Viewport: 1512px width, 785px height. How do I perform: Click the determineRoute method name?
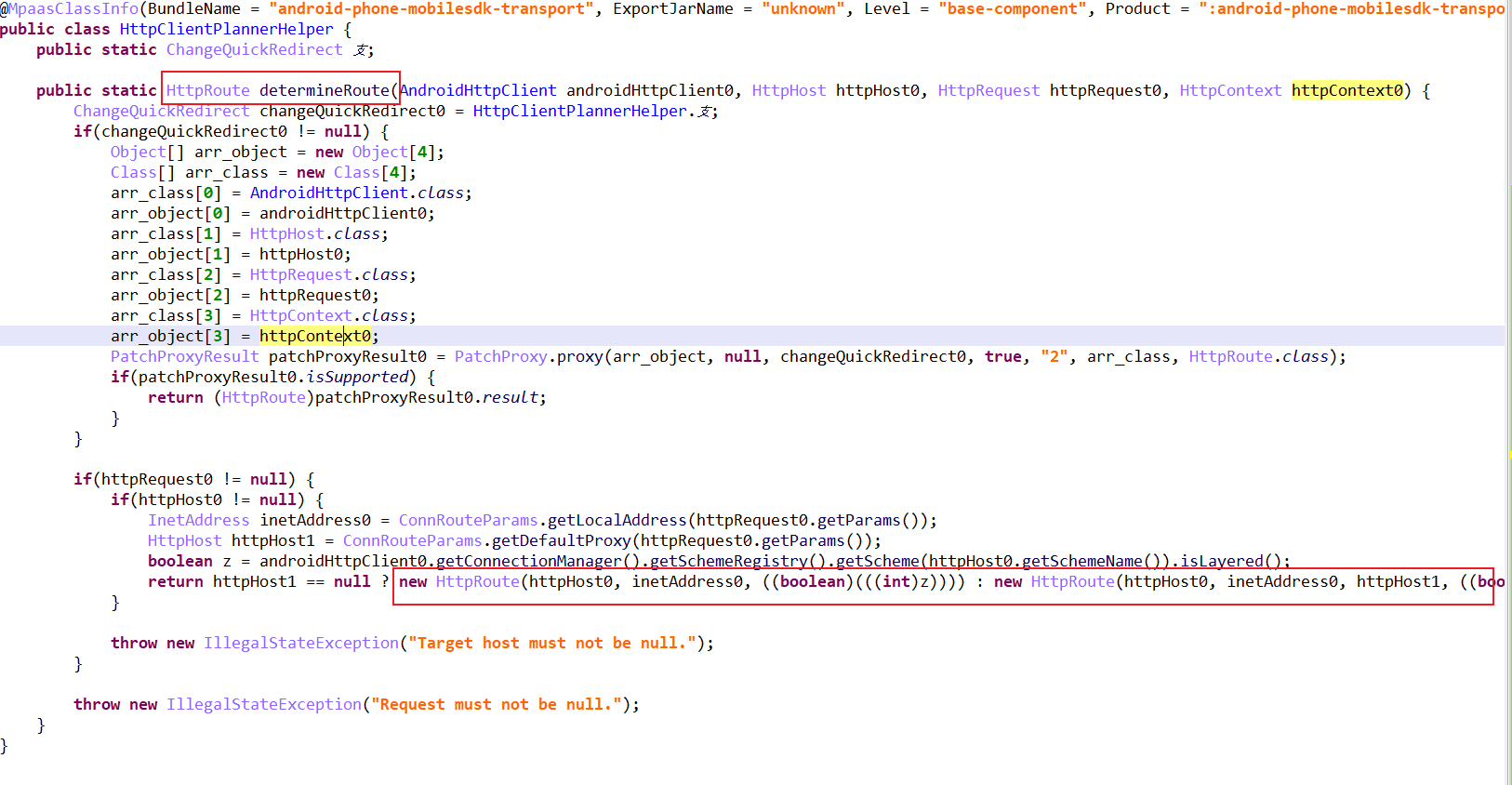(324, 90)
